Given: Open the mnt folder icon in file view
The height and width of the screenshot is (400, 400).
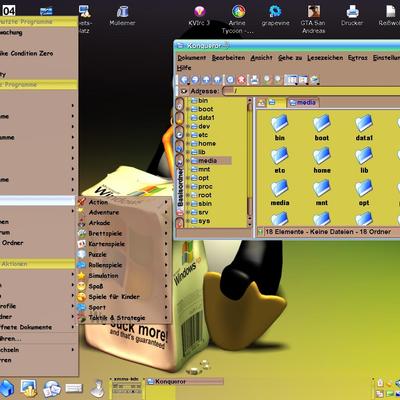Looking at the screenshot, I should [322, 193].
